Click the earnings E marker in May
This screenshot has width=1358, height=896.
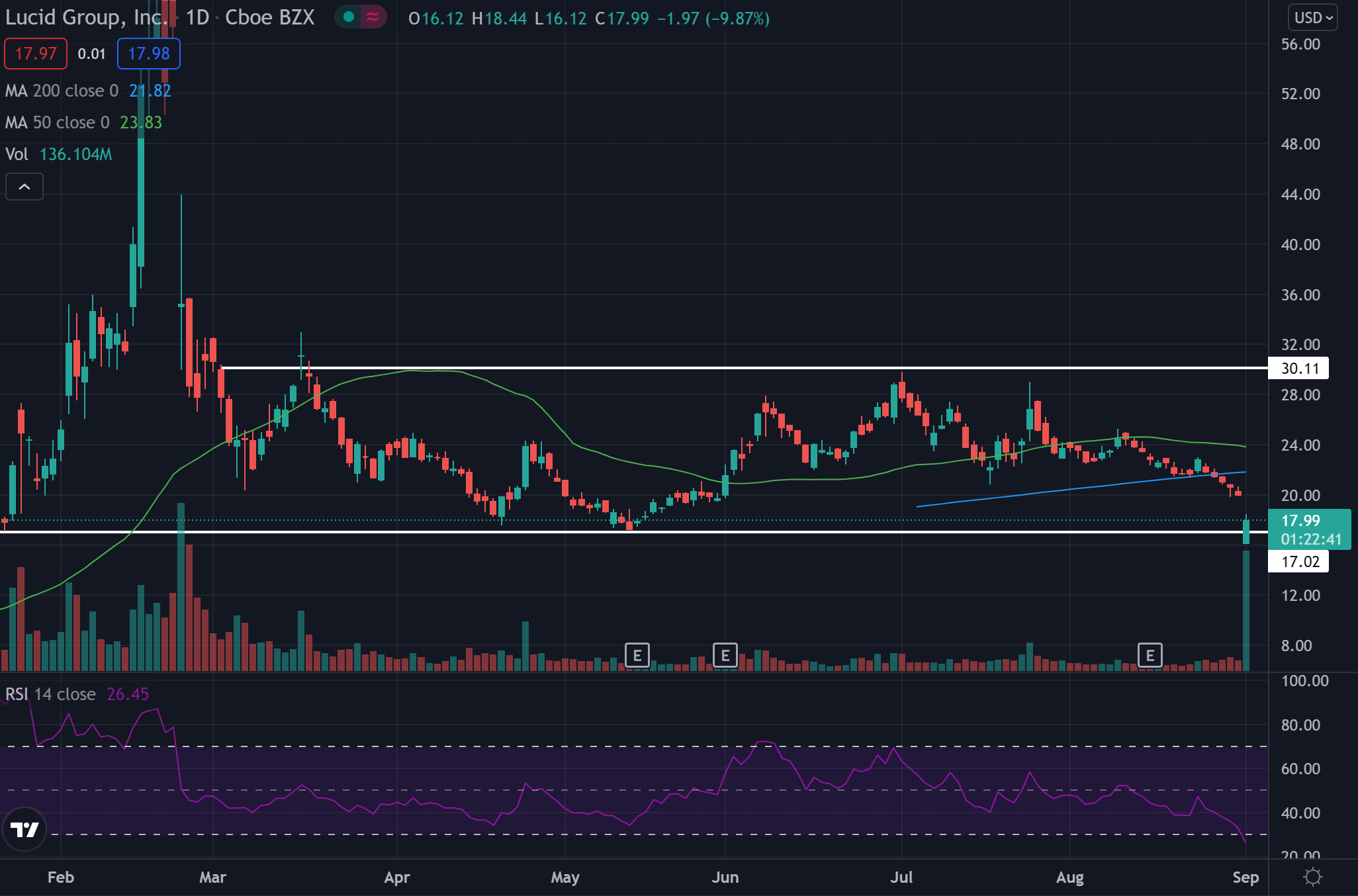[x=637, y=655]
